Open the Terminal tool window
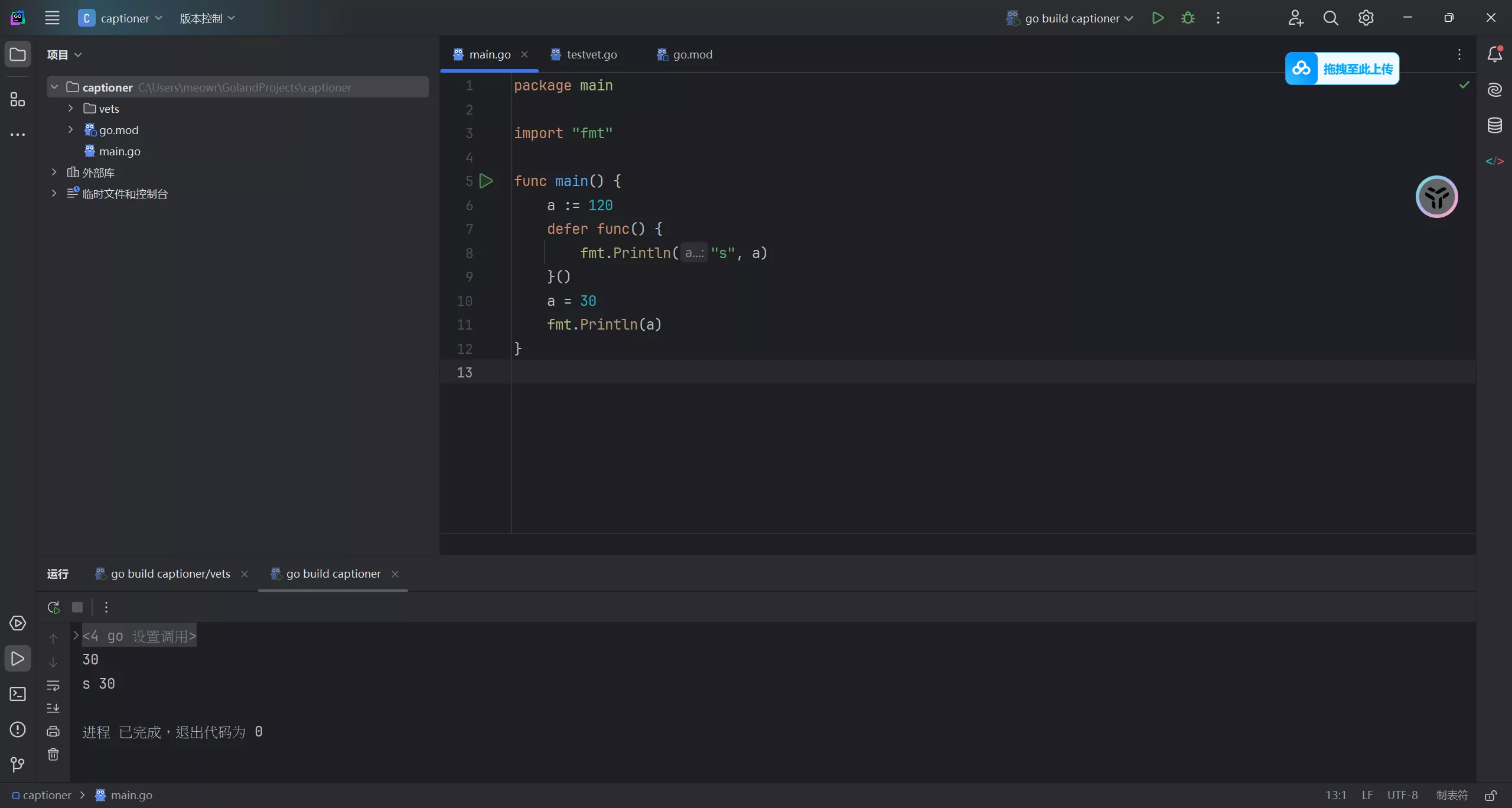1512x808 pixels. click(18, 694)
